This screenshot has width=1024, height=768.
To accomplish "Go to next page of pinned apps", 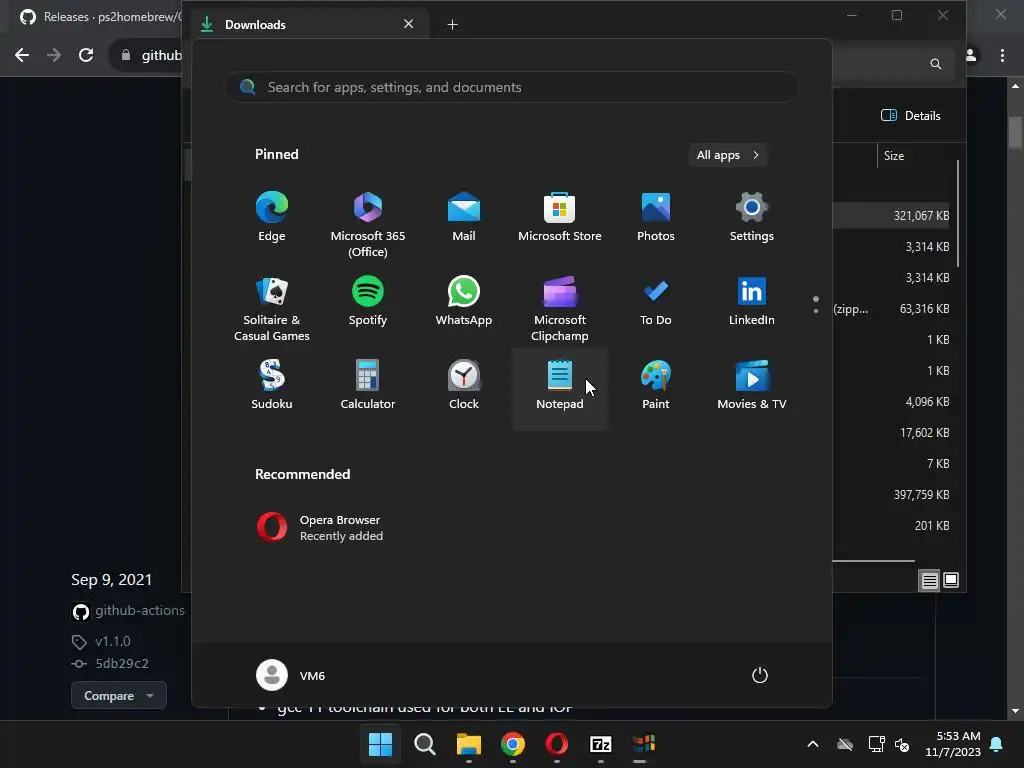I will 816,311.
